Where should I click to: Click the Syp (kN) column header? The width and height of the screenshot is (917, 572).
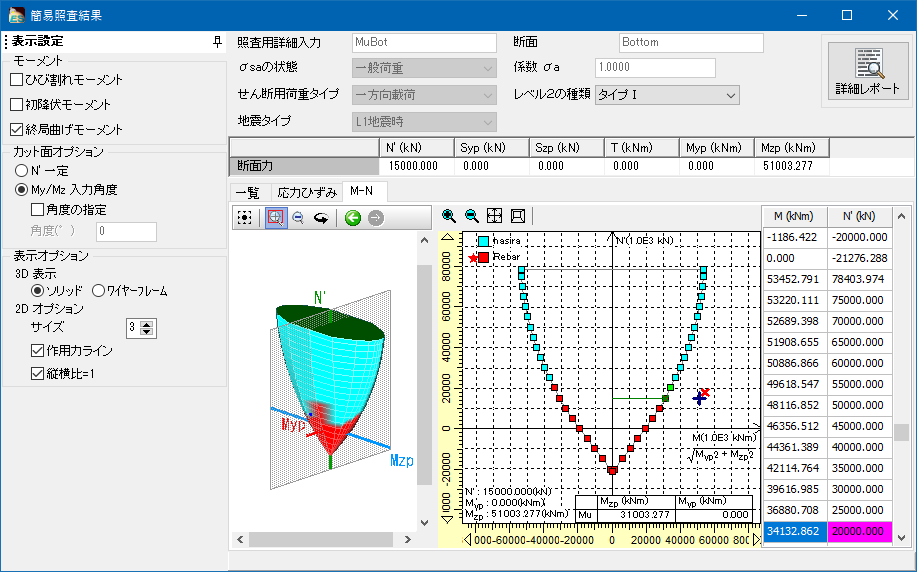(492, 148)
